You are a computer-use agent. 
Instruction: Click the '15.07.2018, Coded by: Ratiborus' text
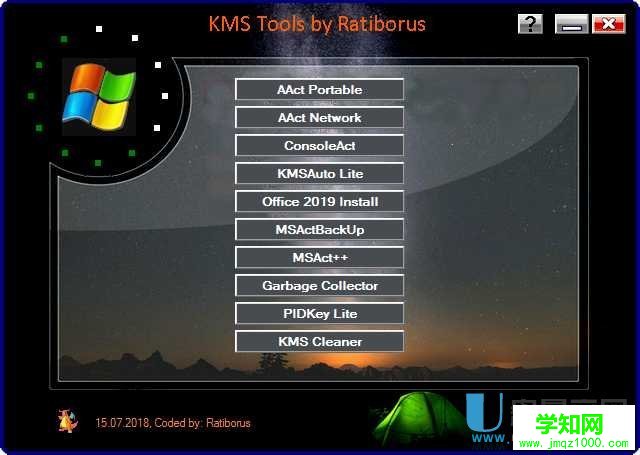pos(173,423)
